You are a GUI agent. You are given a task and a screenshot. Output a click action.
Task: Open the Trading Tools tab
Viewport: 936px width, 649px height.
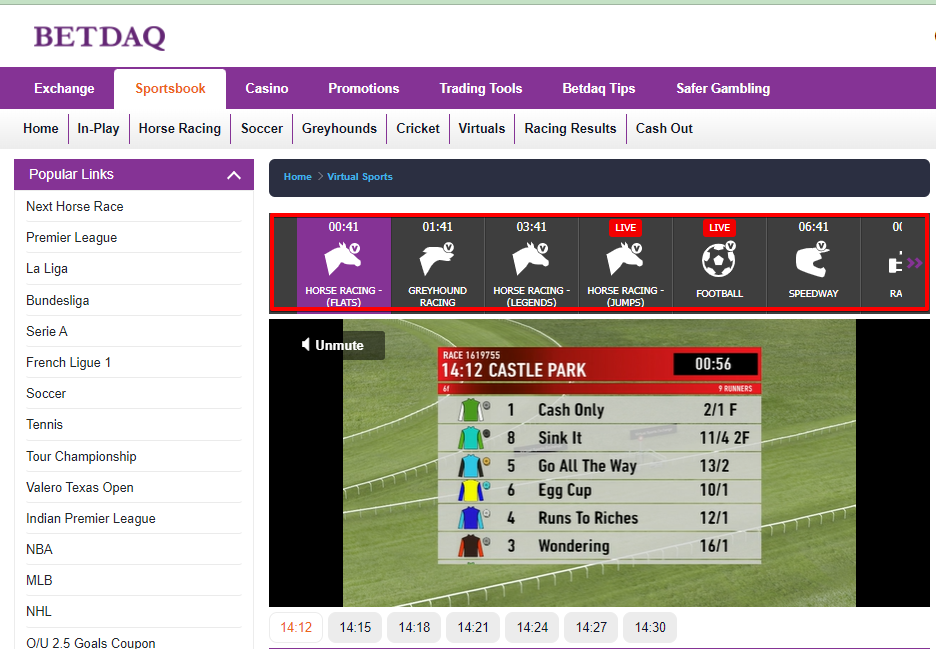(x=481, y=88)
